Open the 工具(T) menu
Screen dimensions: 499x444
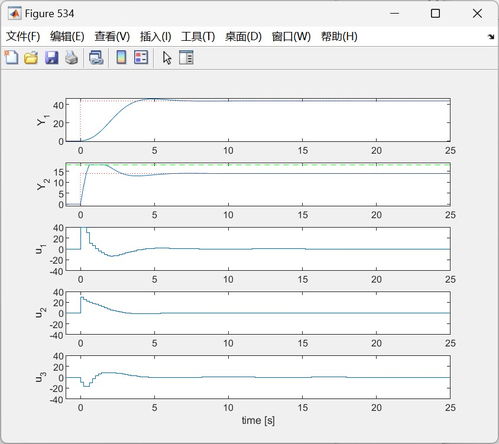click(198, 36)
